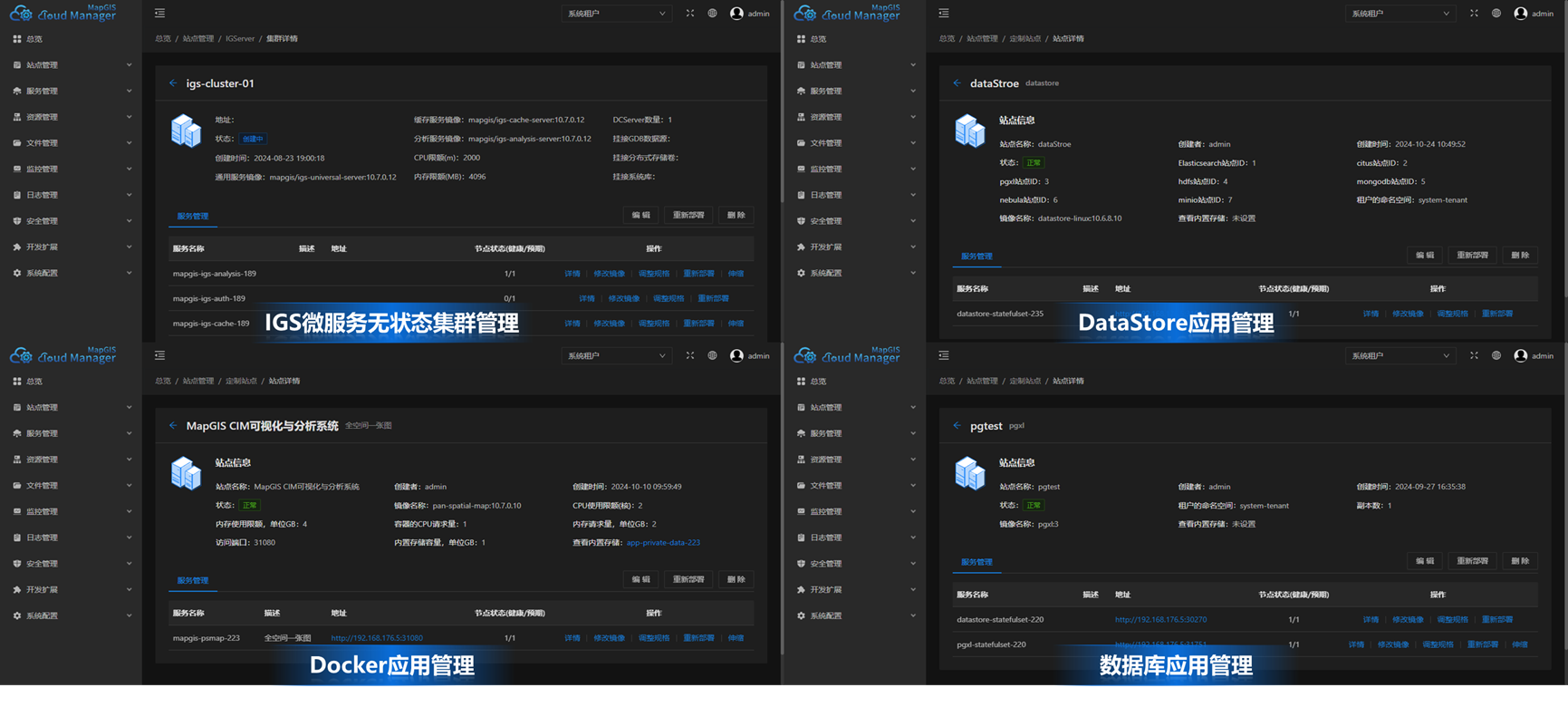Service name datastore-statefulset-220 cell

click(1000, 620)
